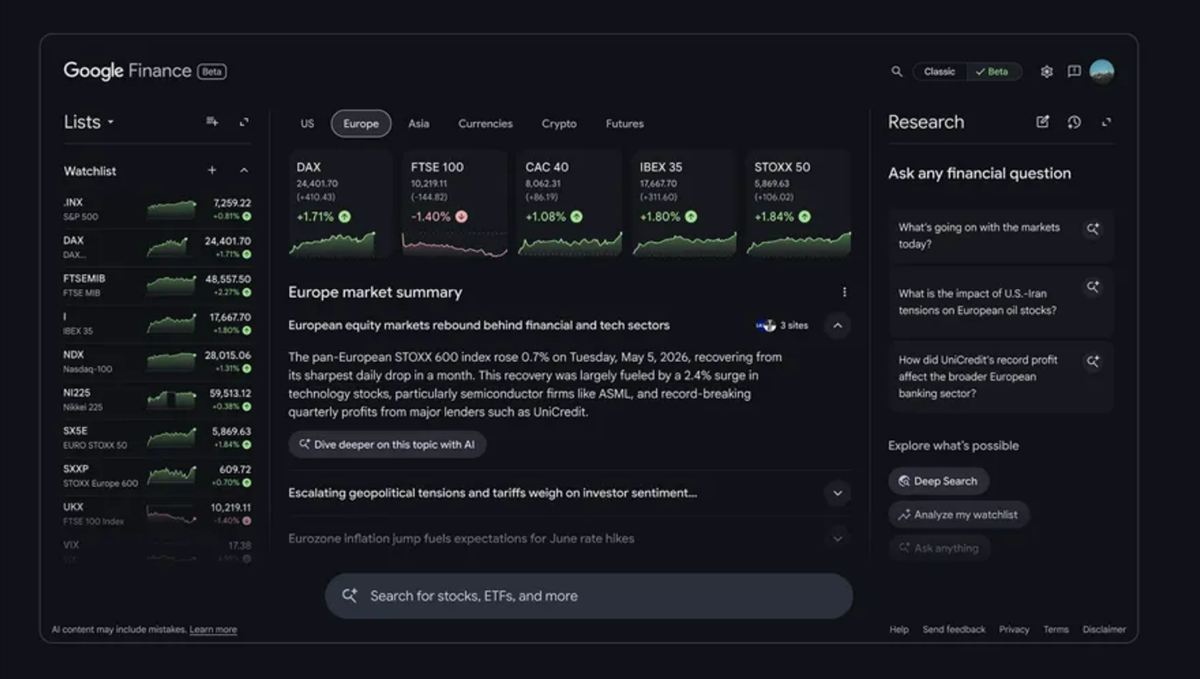The height and width of the screenshot is (679, 1200).
Task: Open the 3 sites sources indicator
Action: point(782,325)
